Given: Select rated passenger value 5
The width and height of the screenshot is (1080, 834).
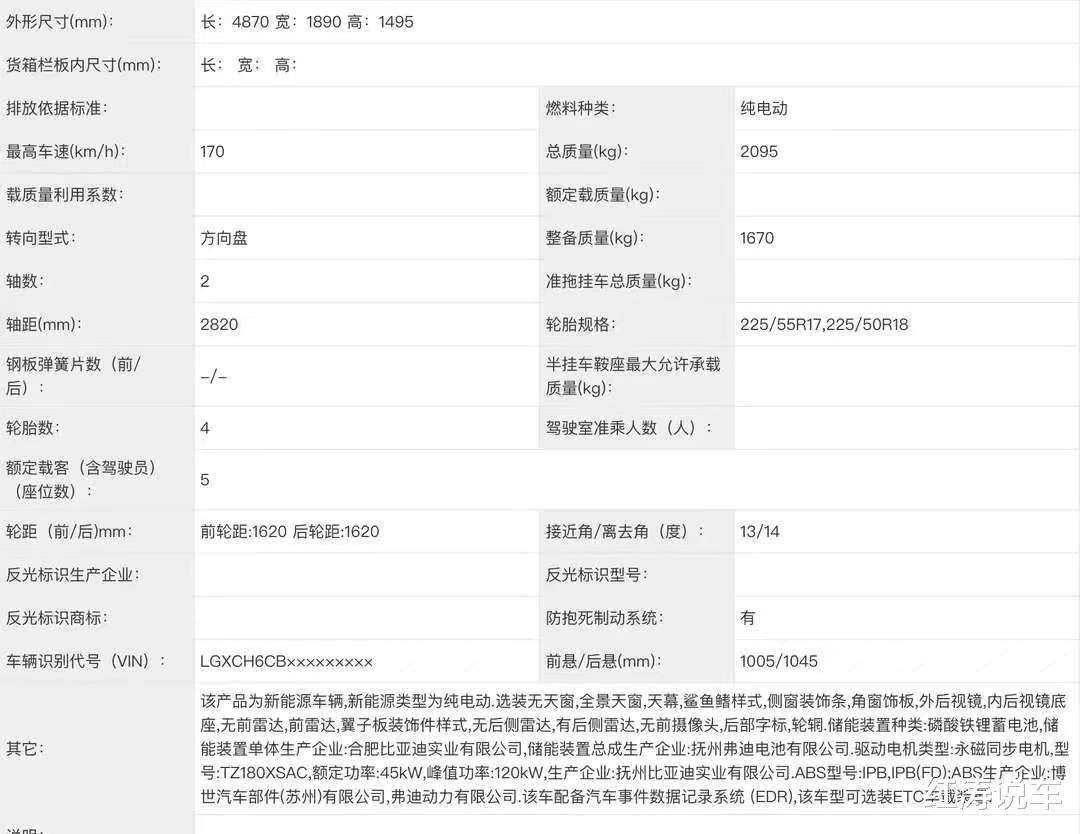Looking at the screenshot, I should point(205,480).
